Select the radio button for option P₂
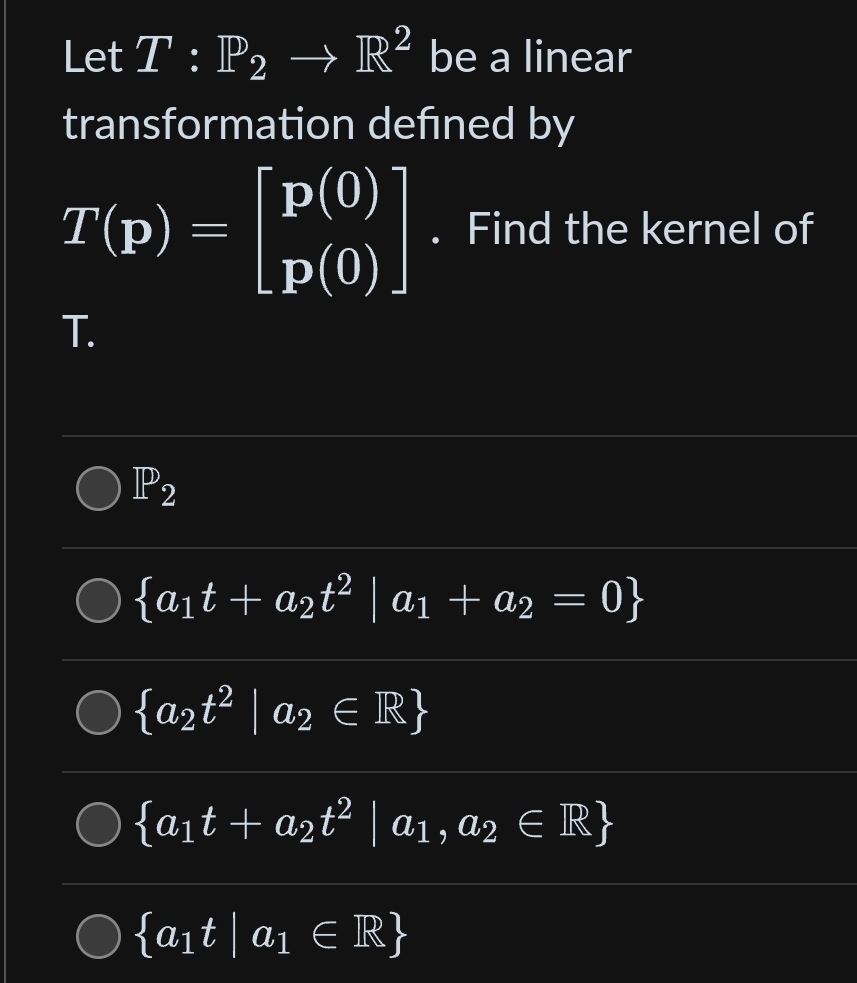 [x=96, y=490]
